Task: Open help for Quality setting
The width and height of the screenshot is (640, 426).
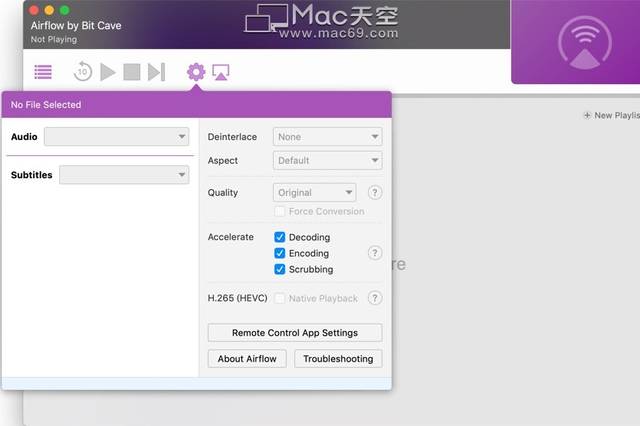Action: [x=375, y=193]
